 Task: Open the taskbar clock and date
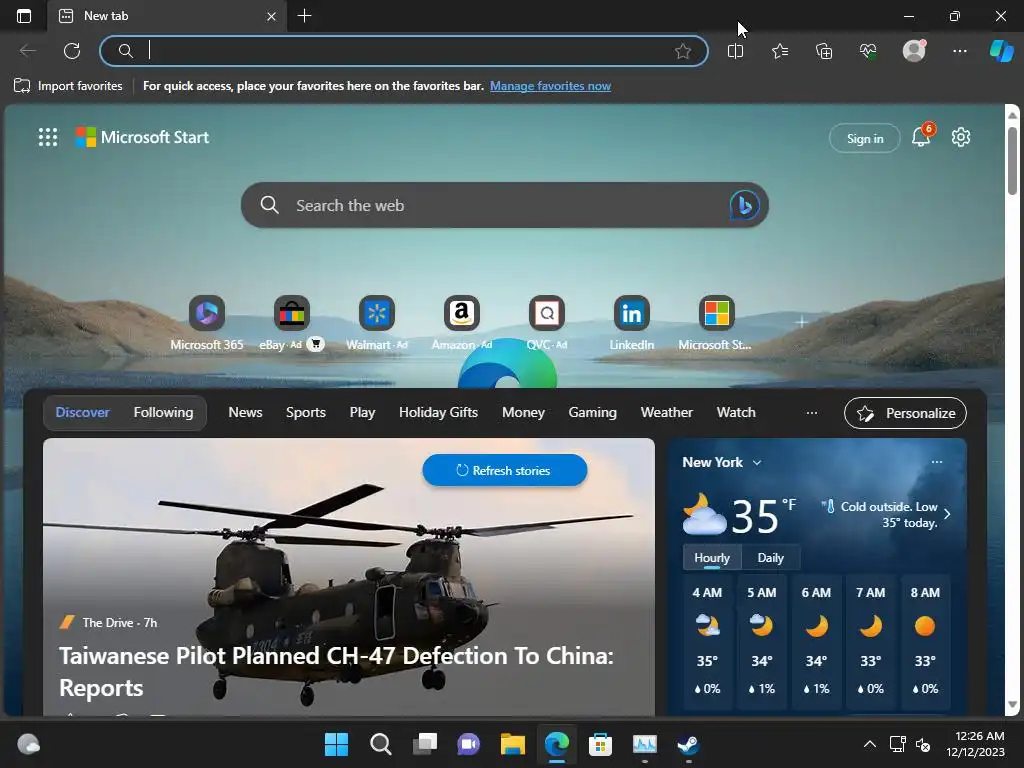pos(976,744)
